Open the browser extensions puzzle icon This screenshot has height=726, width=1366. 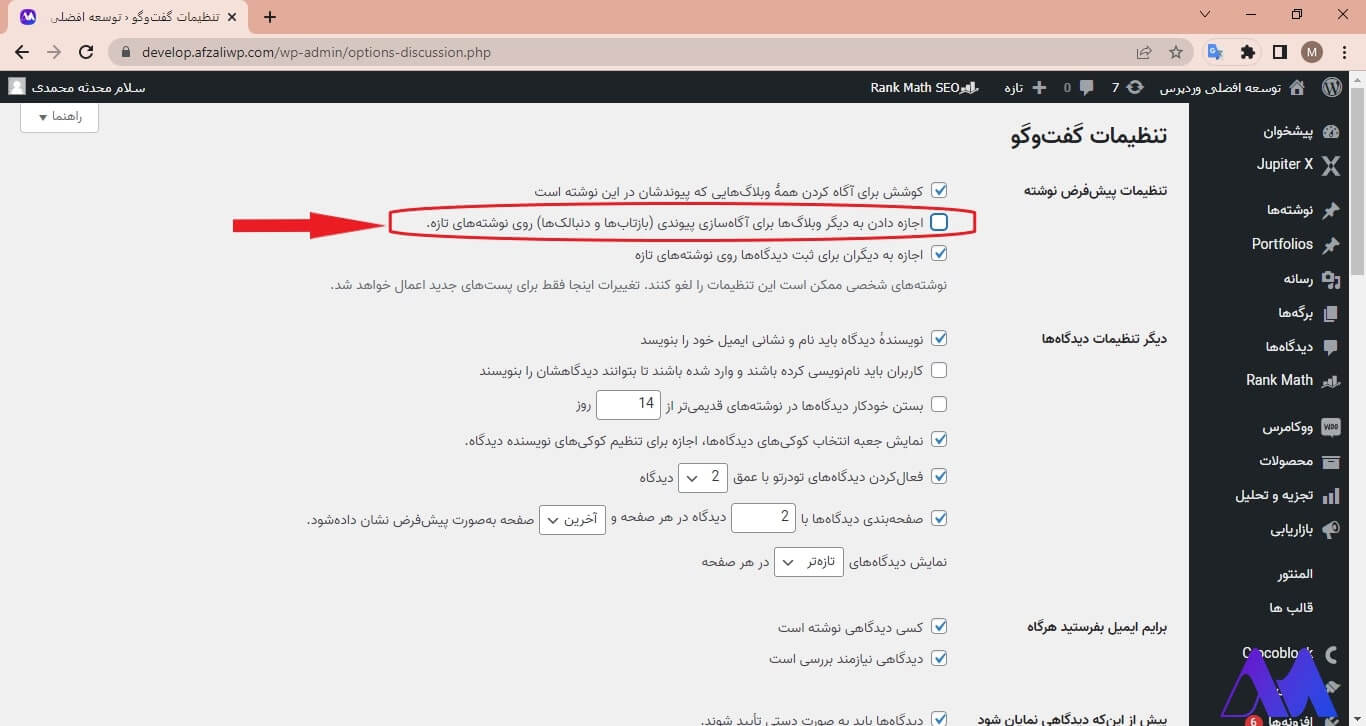click(x=1247, y=52)
